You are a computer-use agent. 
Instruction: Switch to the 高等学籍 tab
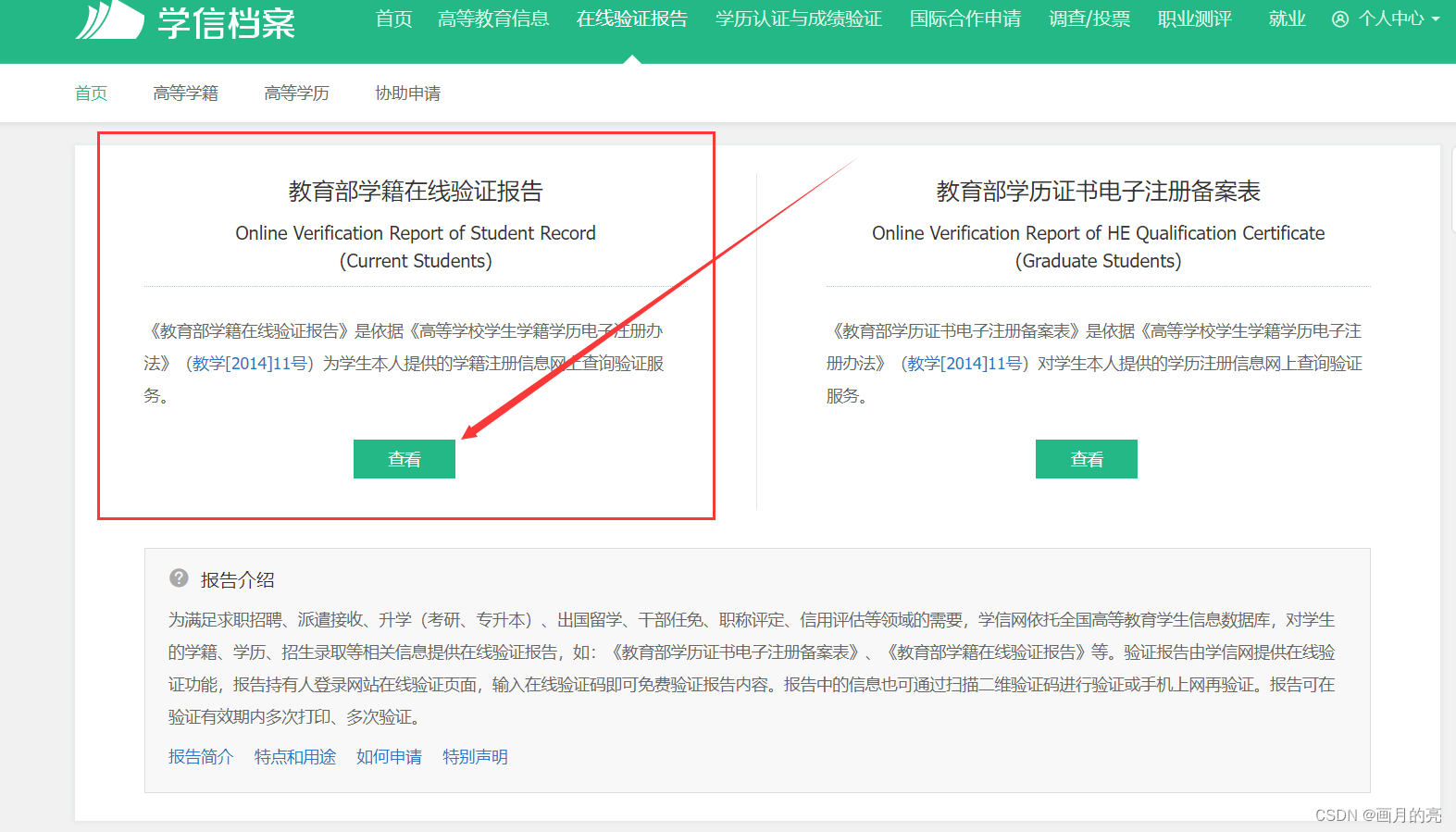tap(186, 93)
